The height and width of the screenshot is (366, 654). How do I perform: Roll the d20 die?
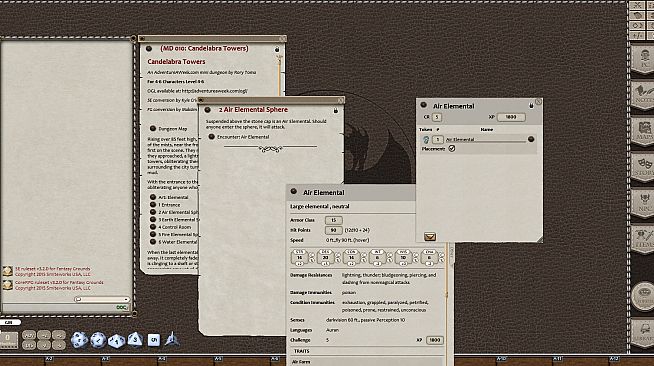[79, 340]
